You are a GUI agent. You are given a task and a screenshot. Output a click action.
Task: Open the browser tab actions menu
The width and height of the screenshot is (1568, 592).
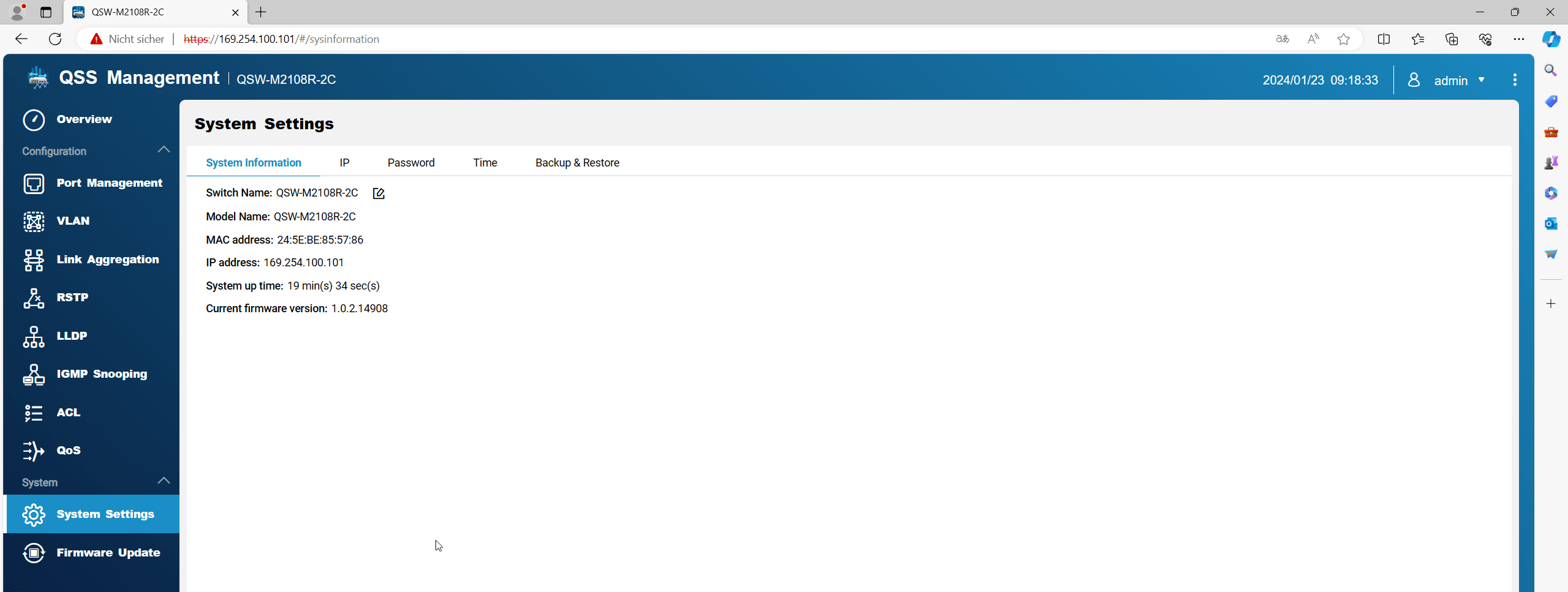[46, 12]
